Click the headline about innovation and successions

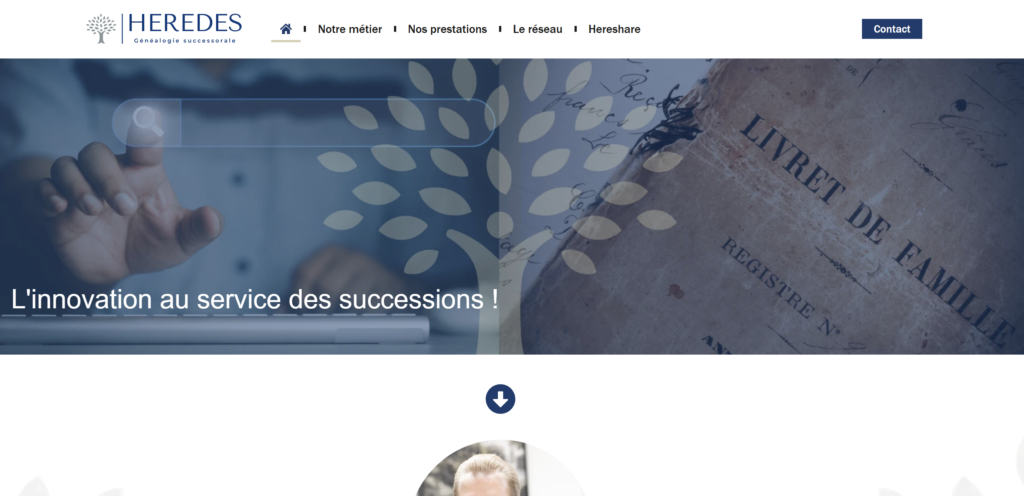coord(255,300)
